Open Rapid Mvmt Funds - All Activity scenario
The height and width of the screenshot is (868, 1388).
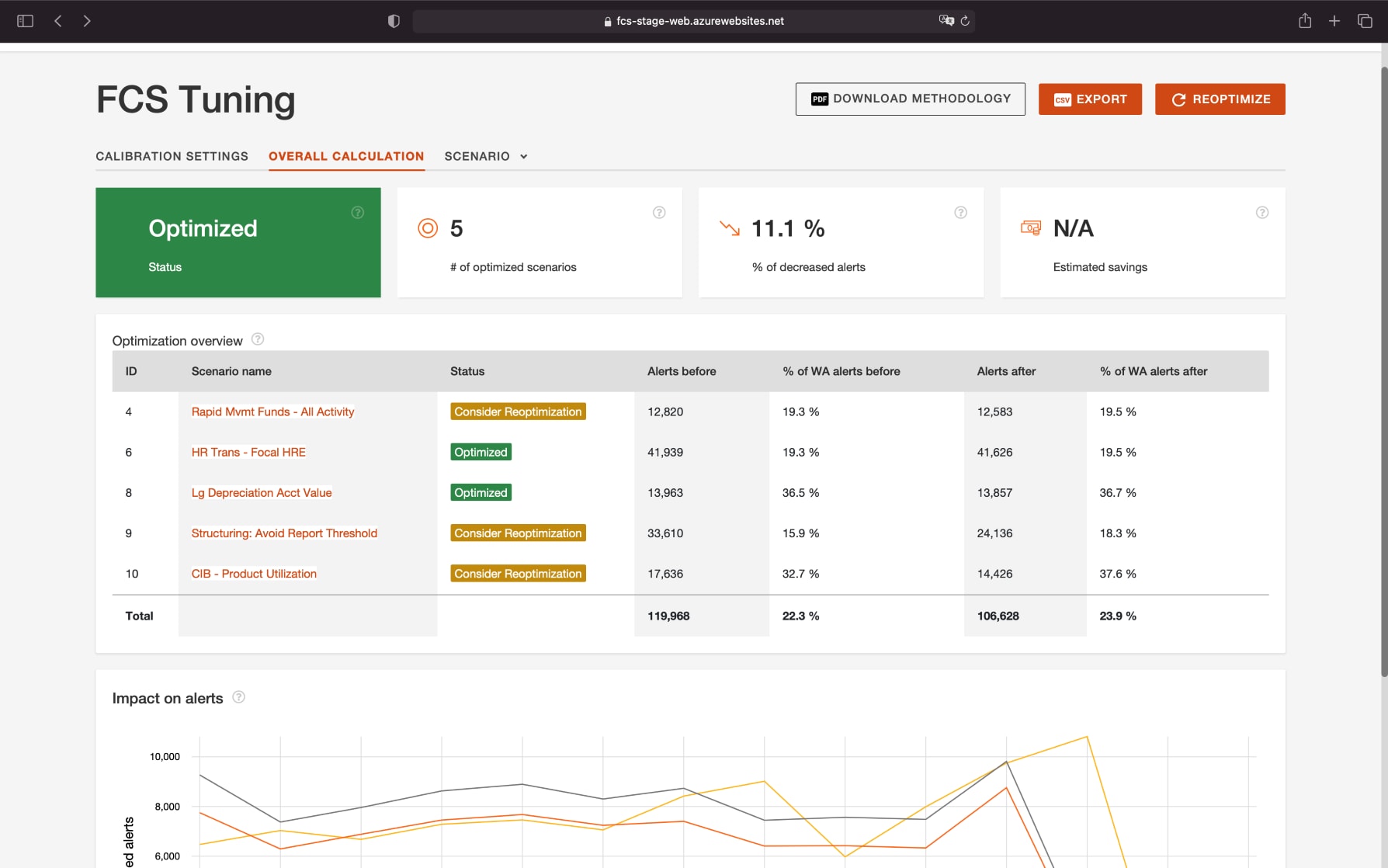tap(272, 411)
